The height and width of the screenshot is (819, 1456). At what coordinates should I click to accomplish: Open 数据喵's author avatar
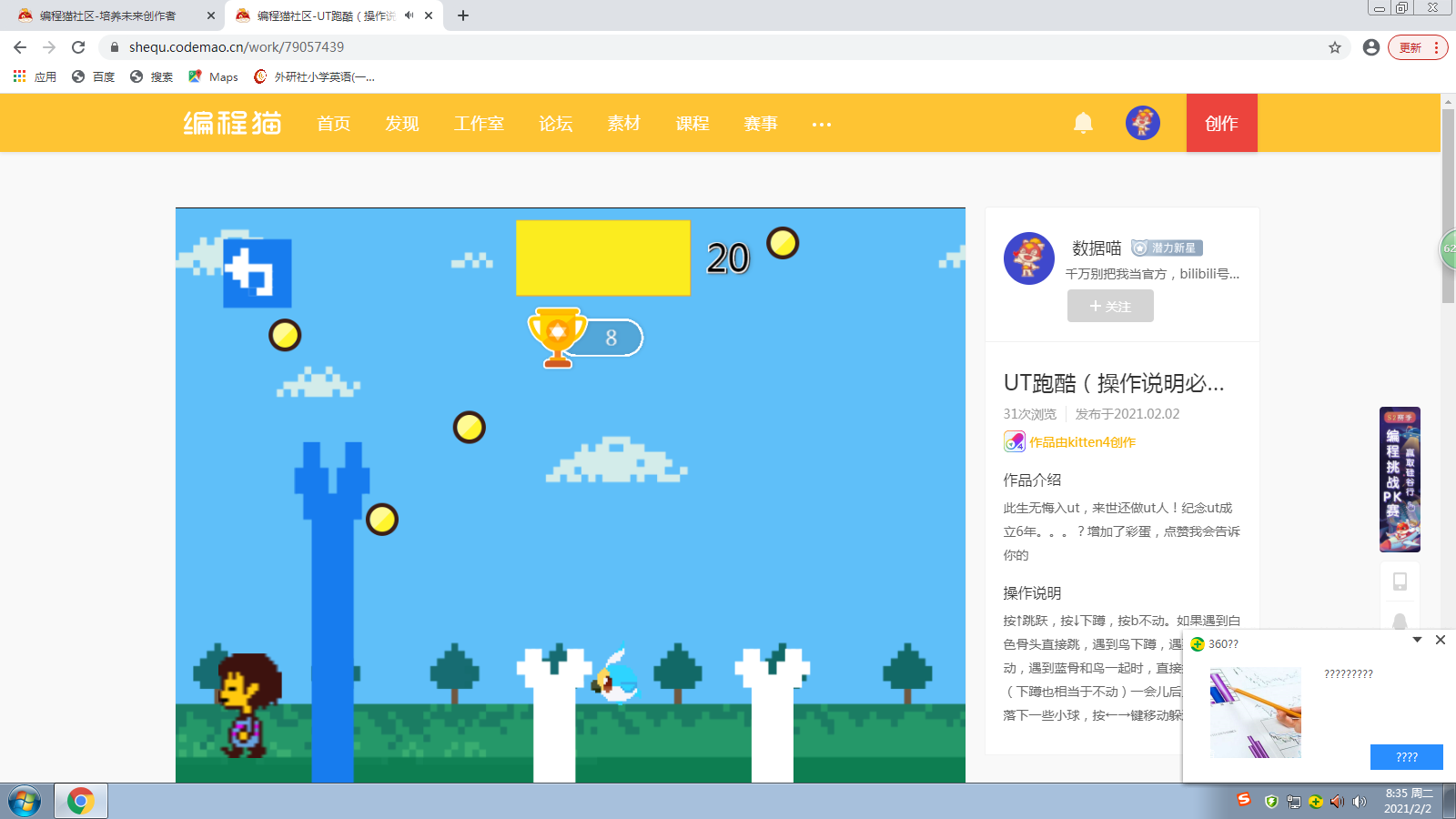click(x=1029, y=258)
